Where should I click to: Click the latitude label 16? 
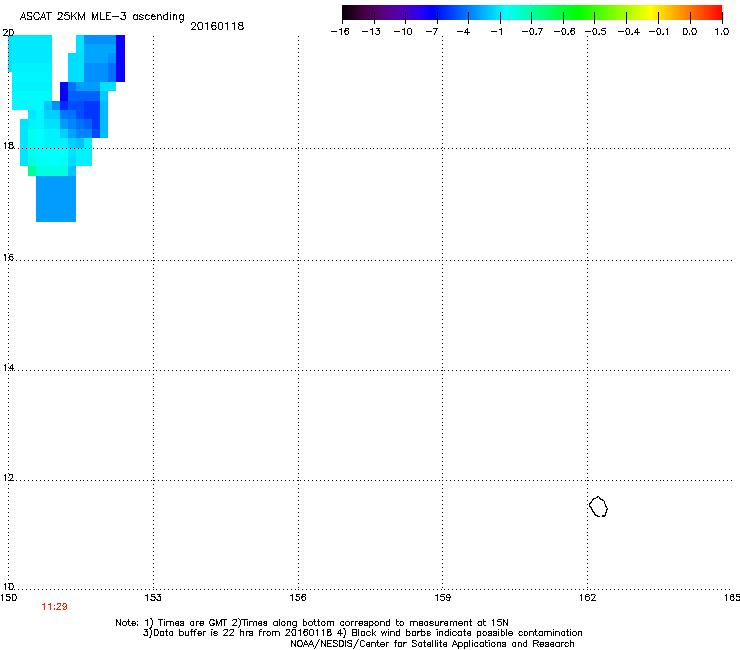point(8,257)
